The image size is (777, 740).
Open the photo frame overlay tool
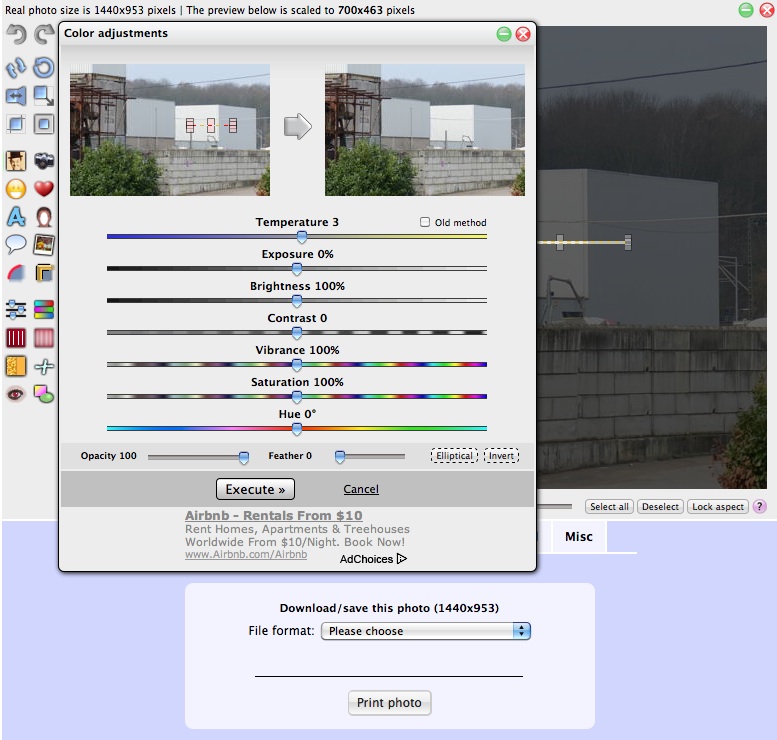pyautogui.click(x=44, y=244)
